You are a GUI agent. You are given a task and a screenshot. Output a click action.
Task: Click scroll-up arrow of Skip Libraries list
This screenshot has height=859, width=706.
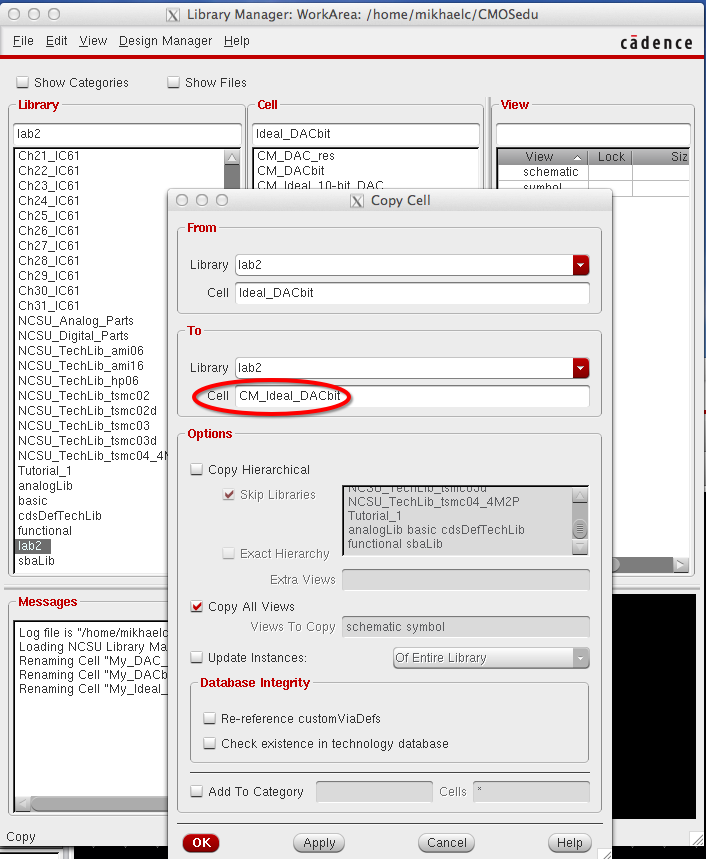(x=580, y=496)
